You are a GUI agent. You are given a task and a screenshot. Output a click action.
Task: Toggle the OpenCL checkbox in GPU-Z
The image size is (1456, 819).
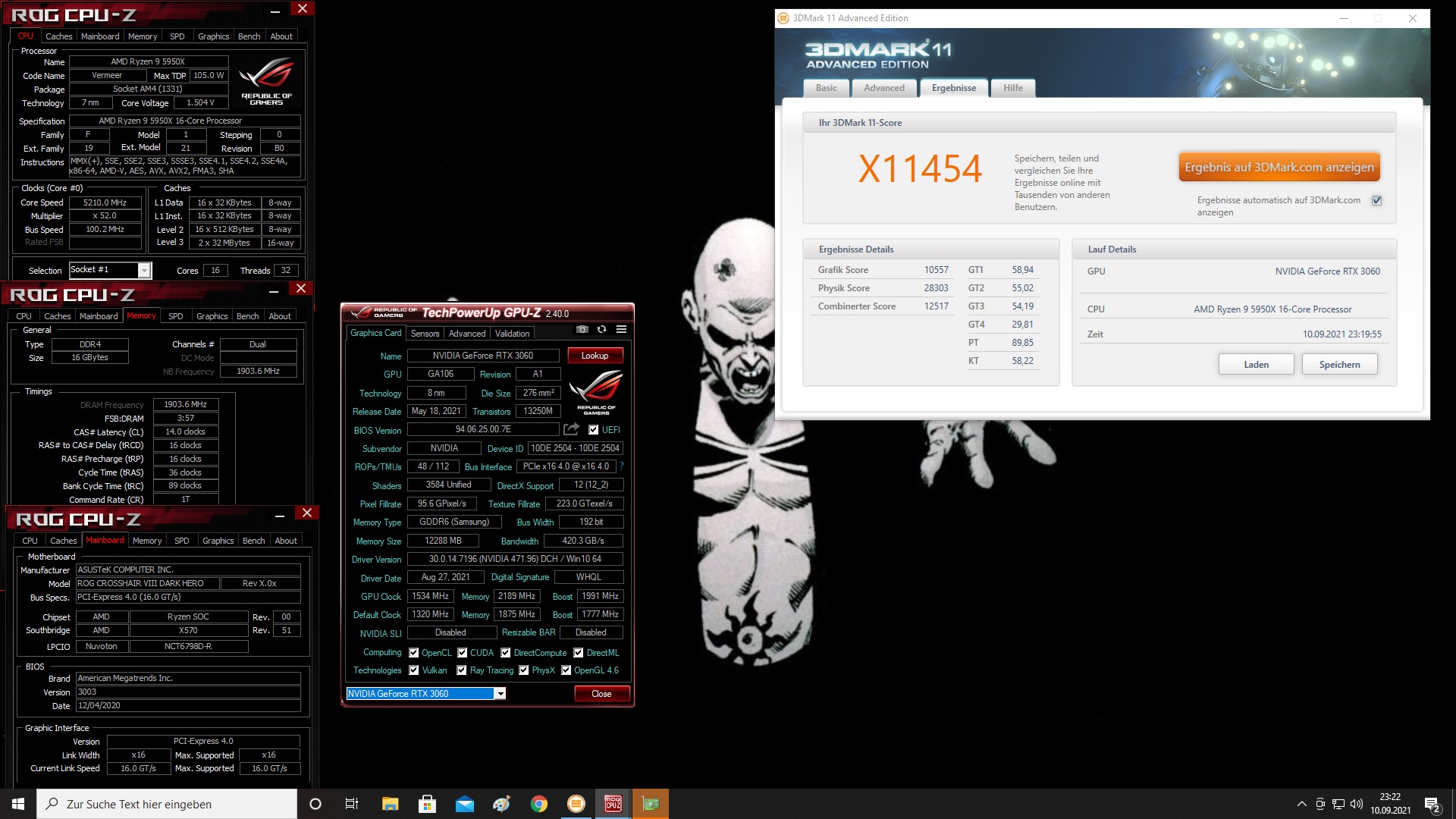coord(413,652)
